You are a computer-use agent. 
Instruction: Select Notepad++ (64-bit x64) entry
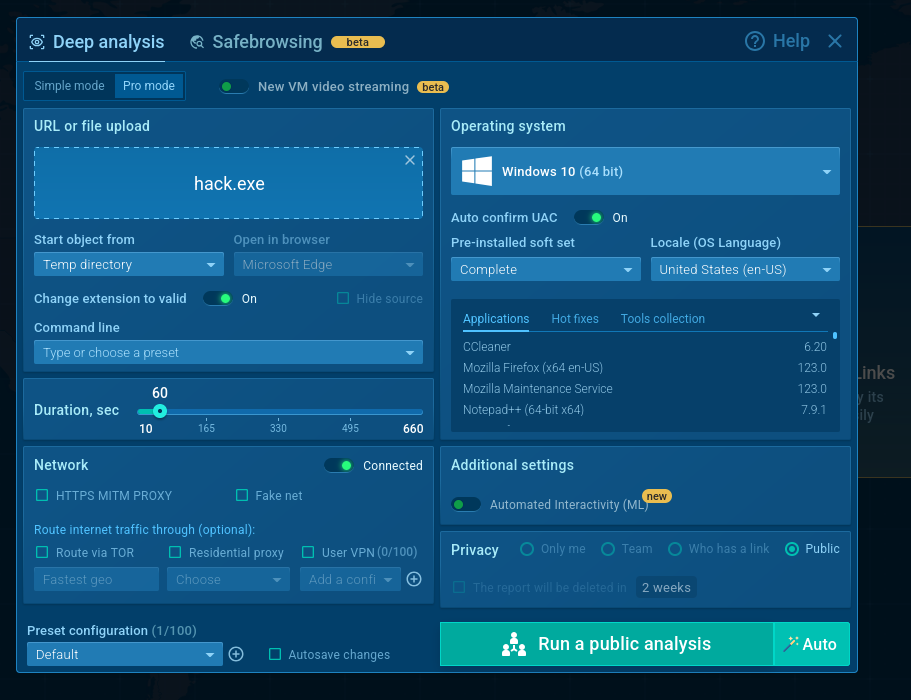point(644,410)
